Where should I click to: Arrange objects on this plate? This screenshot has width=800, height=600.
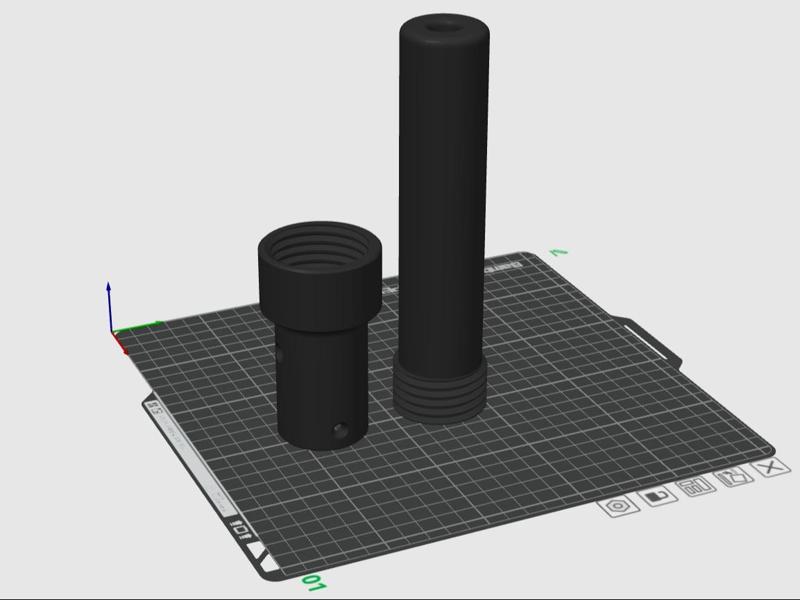pos(695,485)
